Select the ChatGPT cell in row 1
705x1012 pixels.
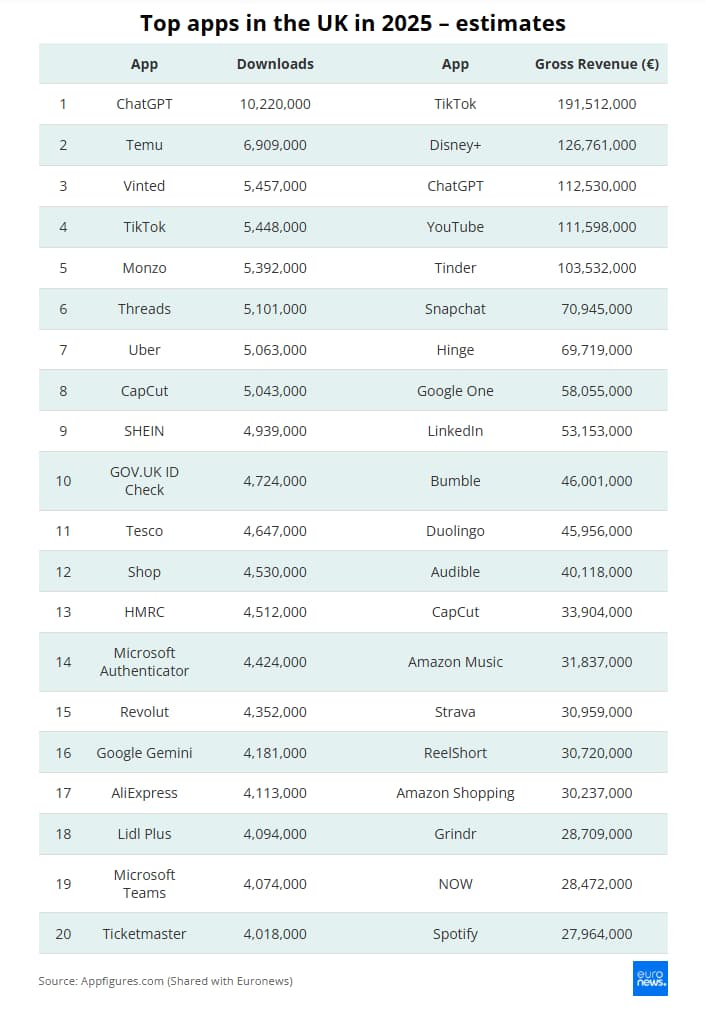coord(144,104)
